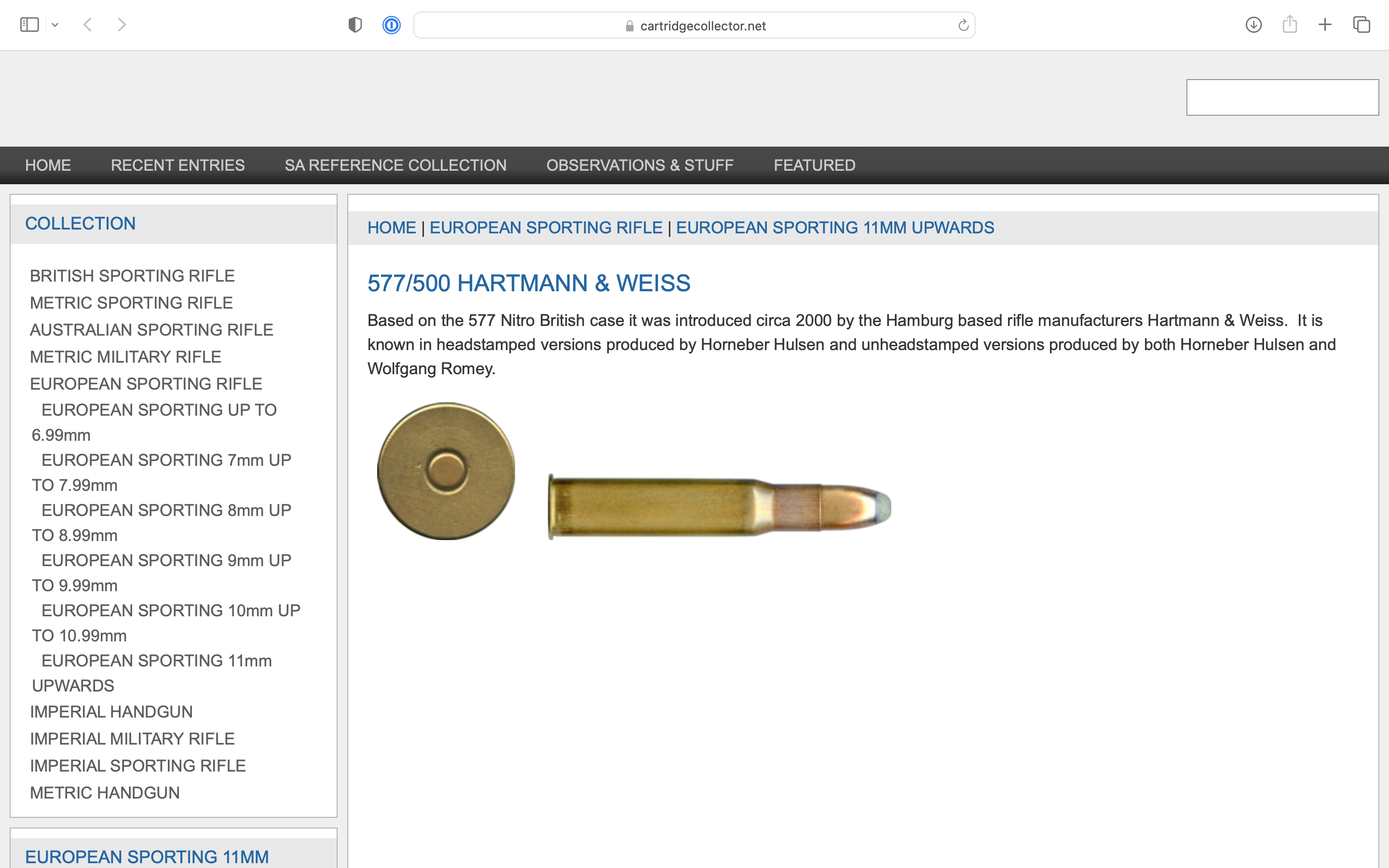This screenshot has height=868, width=1389.
Task: Open EUROPEAN SPORTING 11mm UPWARDS in sidebar
Action: coord(151,673)
